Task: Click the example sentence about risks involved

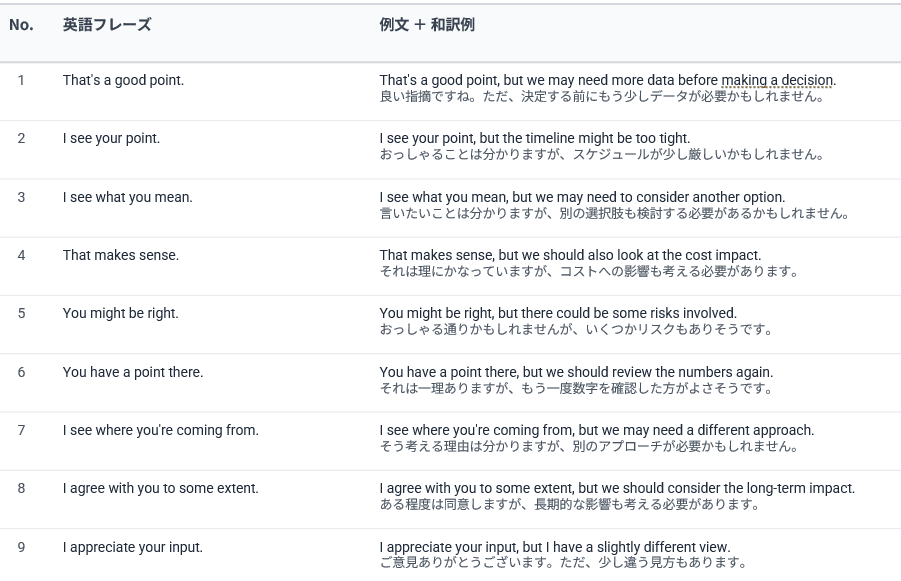Action: (557, 313)
